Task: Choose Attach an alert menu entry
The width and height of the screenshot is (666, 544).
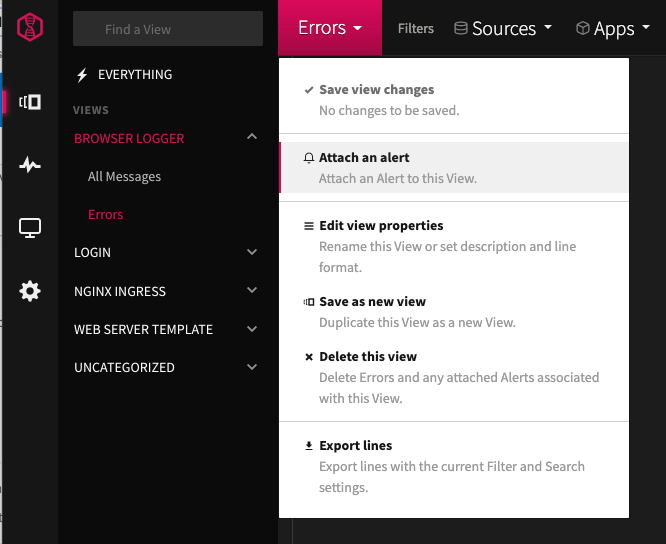Action: (454, 167)
